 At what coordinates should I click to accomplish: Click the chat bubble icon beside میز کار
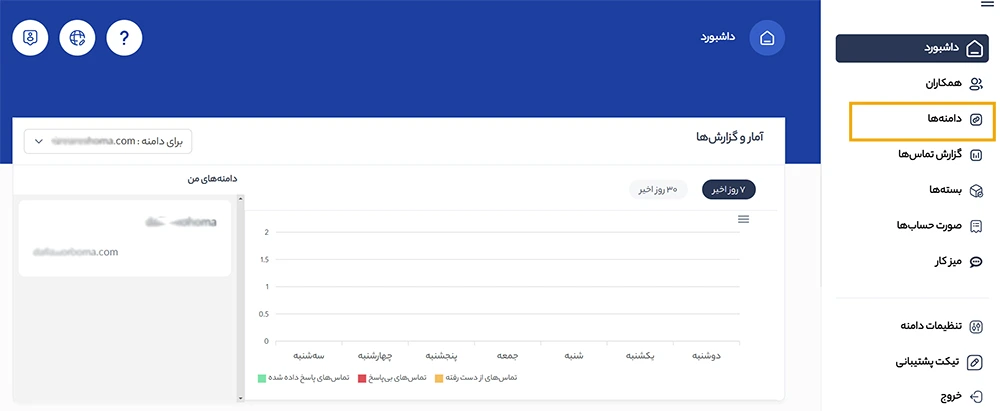pyautogui.click(x=976, y=262)
